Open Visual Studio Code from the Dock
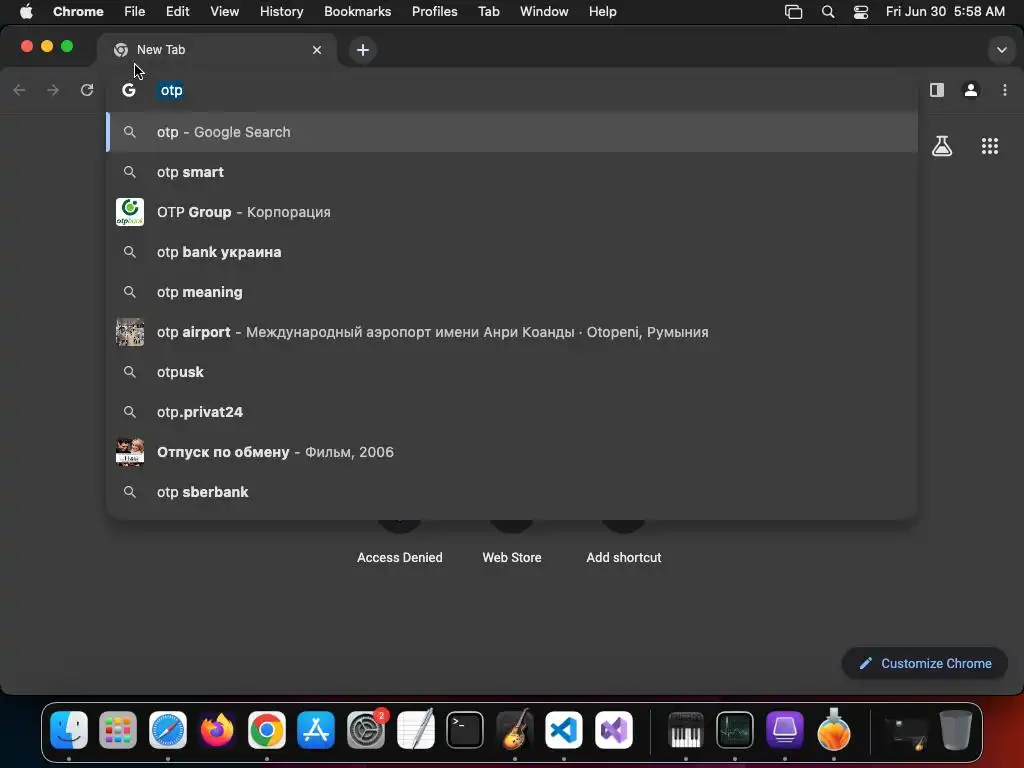1024x768 pixels. tap(564, 729)
